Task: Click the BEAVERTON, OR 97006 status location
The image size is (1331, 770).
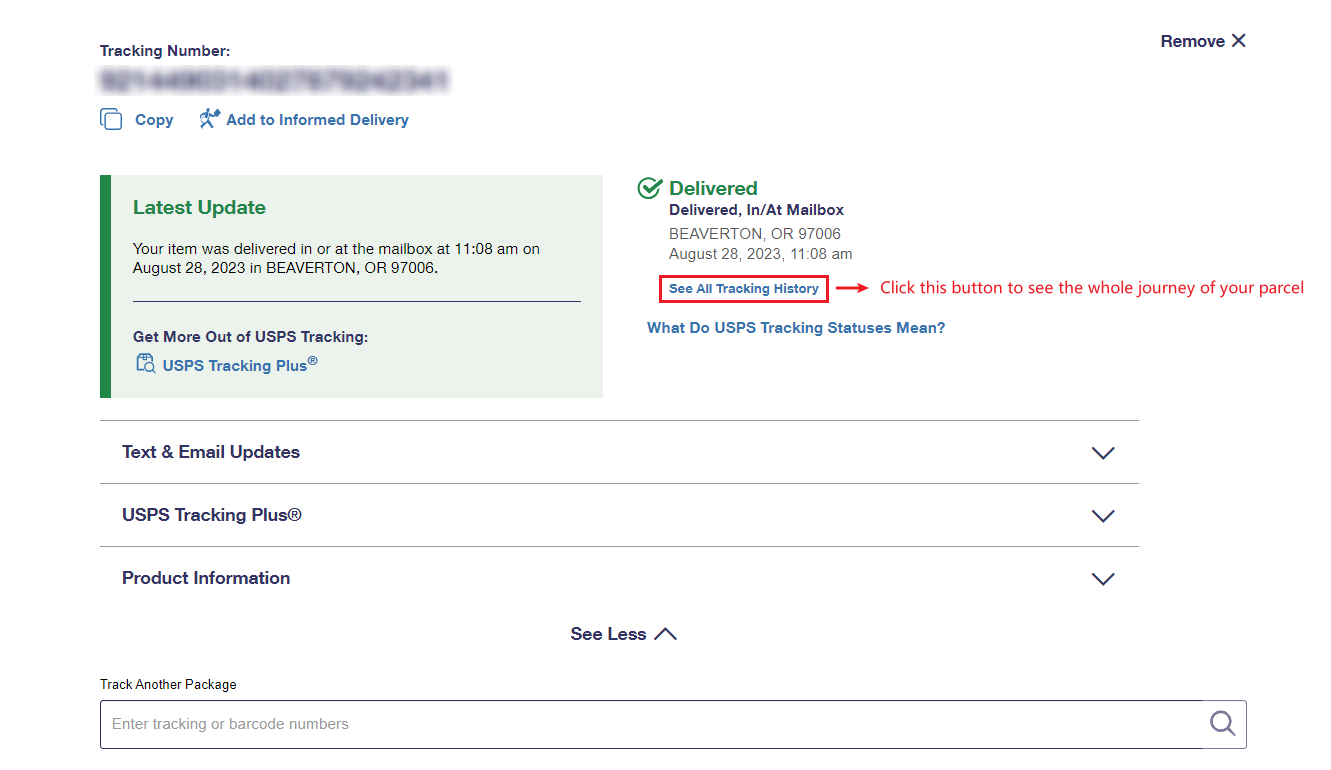Action: tap(755, 234)
